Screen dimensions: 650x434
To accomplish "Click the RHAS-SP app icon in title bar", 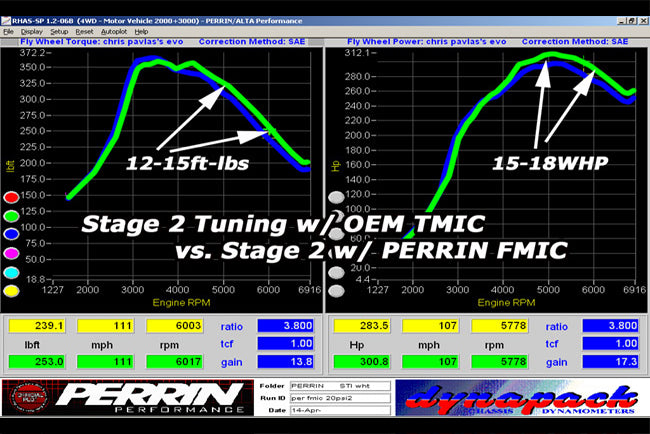I will (7, 20).
